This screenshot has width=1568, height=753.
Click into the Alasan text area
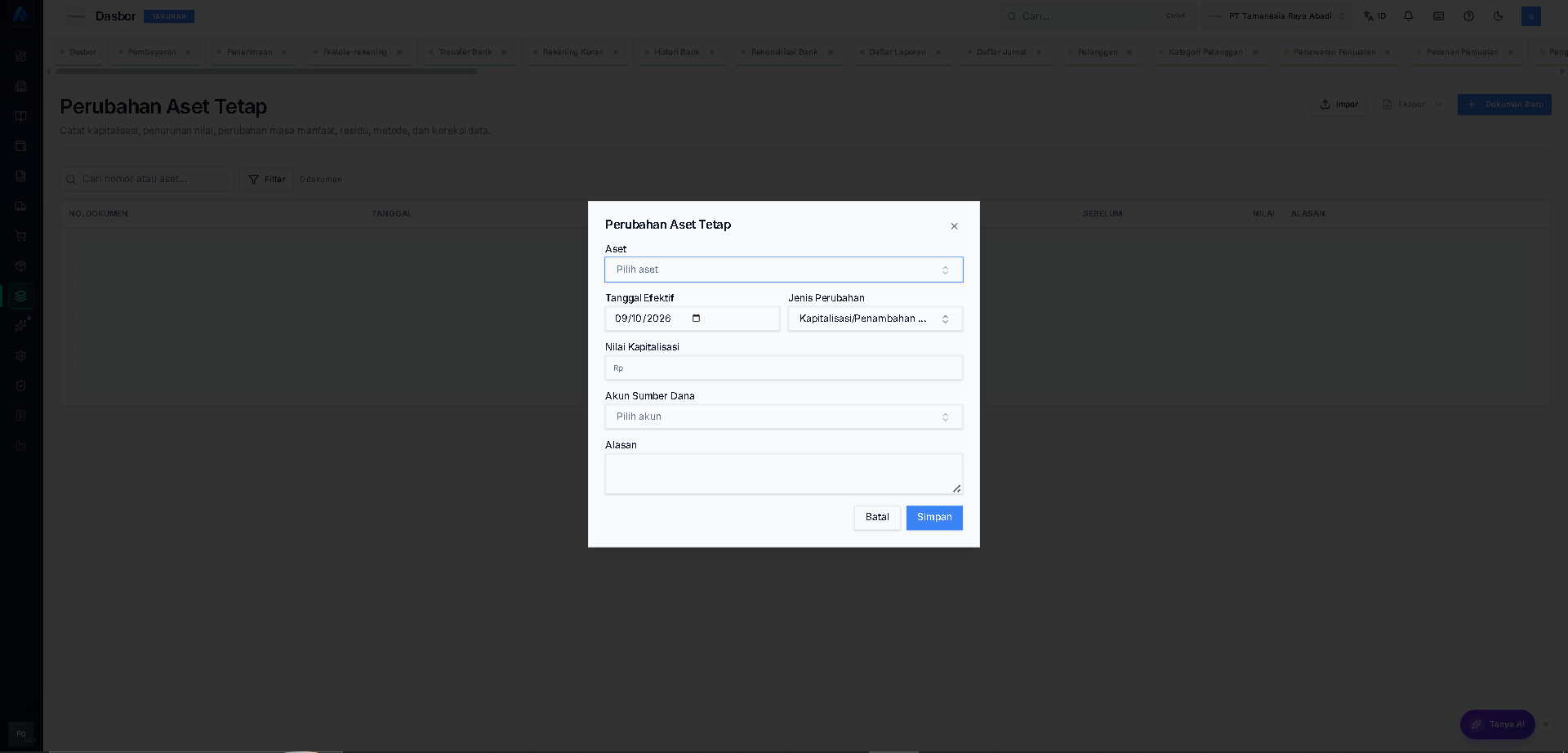pos(783,474)
